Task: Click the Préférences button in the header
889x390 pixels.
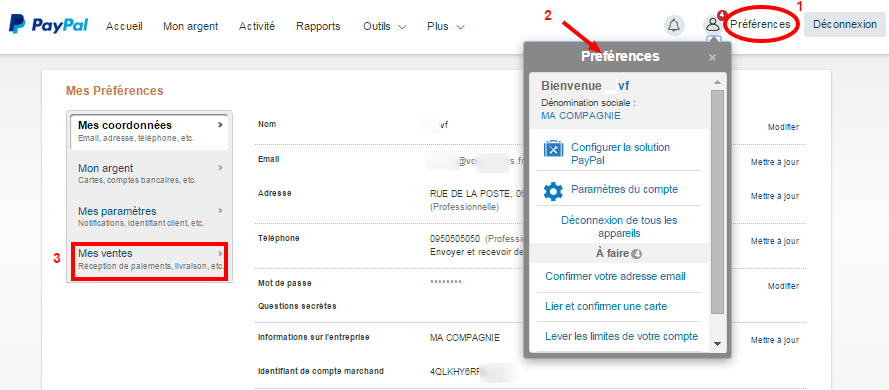Action: (x=760, y=24)
